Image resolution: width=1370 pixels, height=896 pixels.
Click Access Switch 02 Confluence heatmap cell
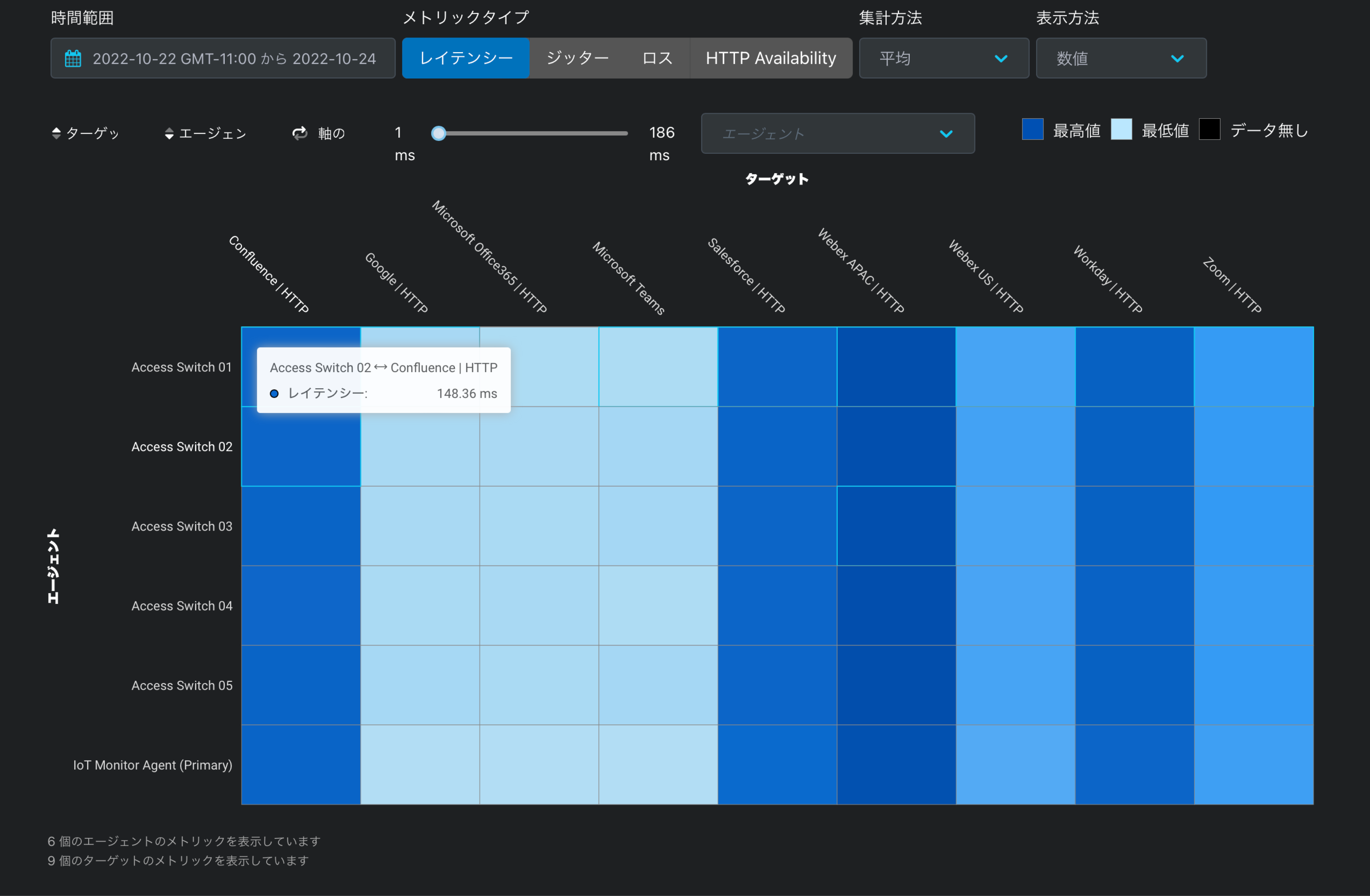301,446
